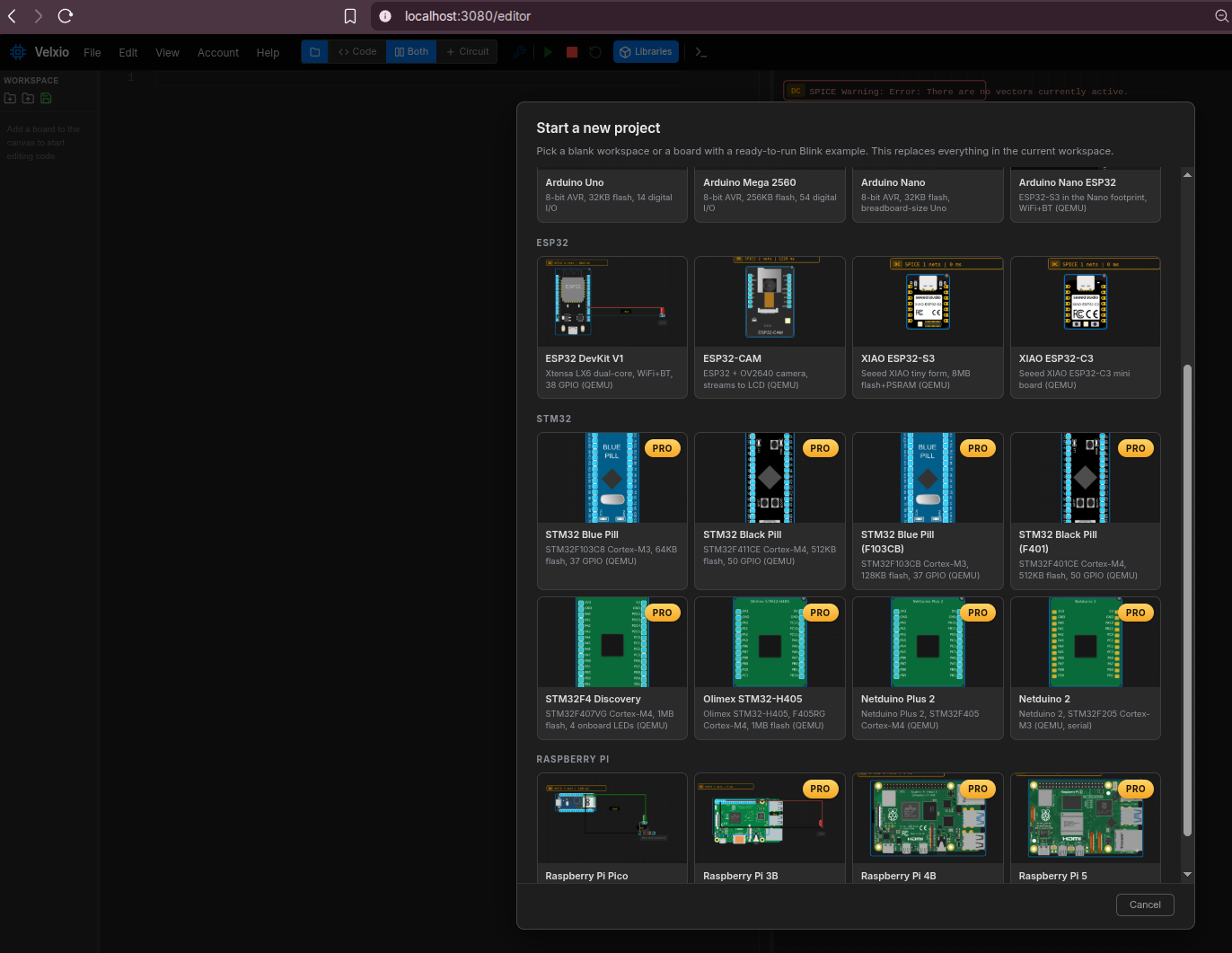Select the Raspberry Pi Pico thumbnail

point(612,818)
